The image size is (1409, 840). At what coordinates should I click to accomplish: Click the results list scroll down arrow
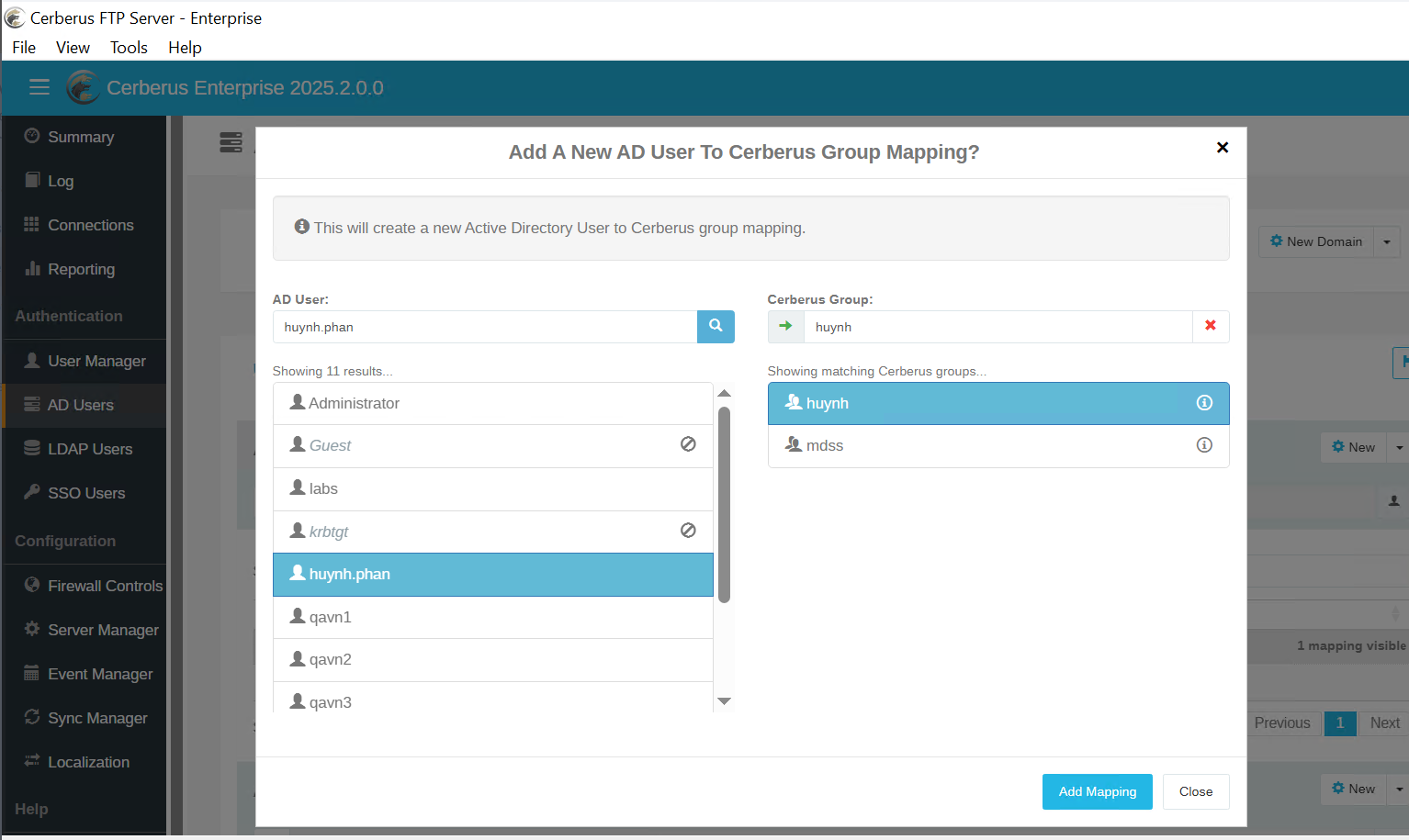tap(724, 701)
